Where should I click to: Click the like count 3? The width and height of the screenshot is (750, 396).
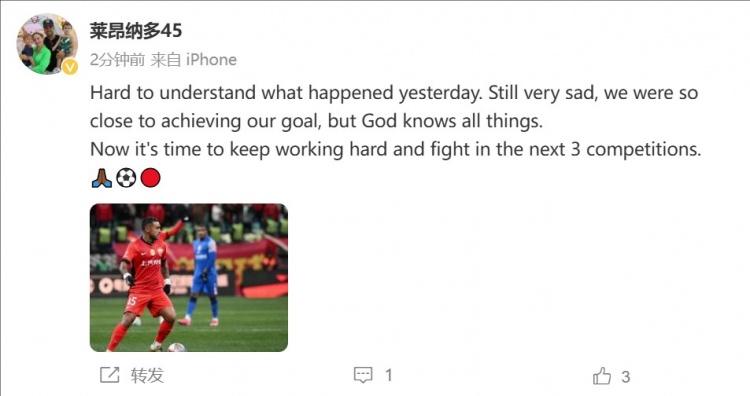[x=626, y=377]
